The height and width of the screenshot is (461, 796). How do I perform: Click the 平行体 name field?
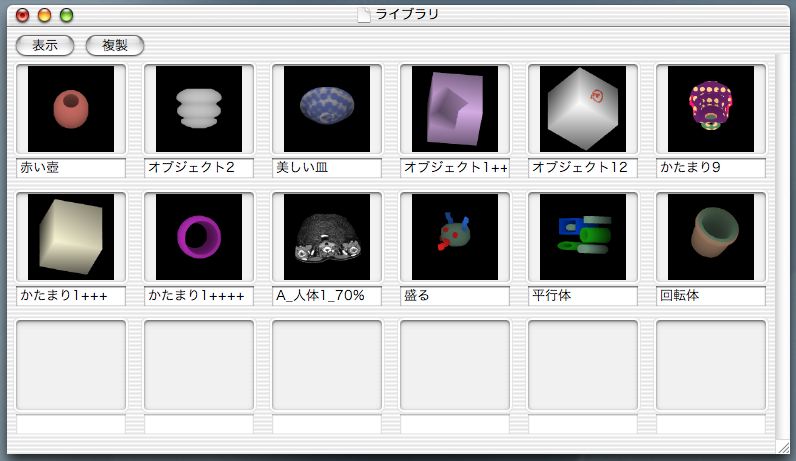(x=583, y=296)
